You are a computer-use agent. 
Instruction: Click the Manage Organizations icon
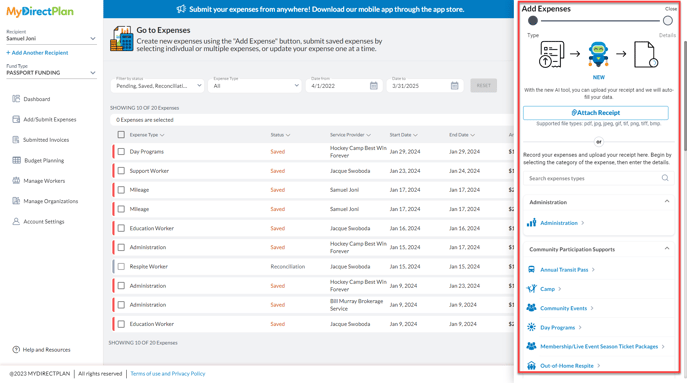[16, 201]
